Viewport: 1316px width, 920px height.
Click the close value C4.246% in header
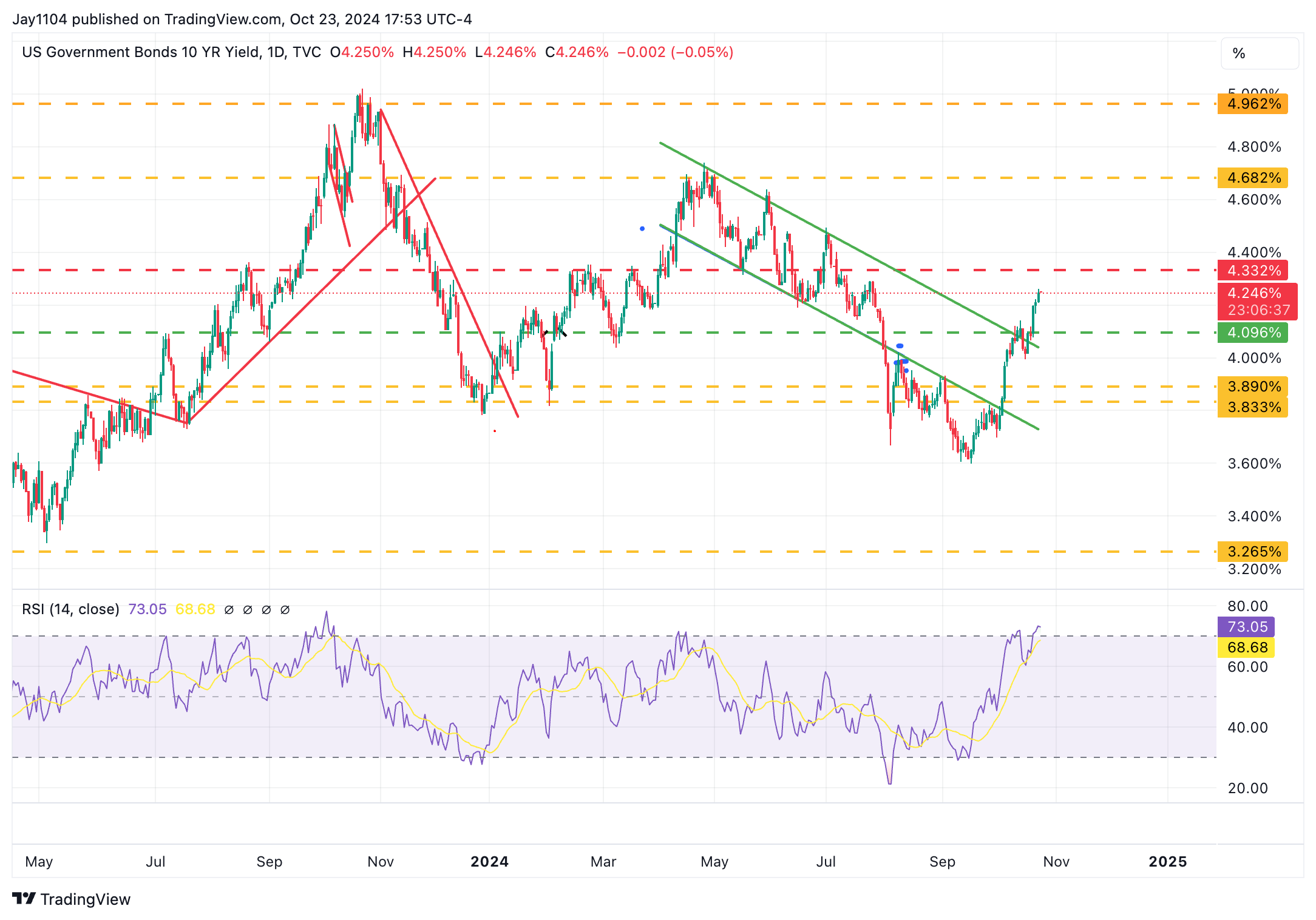[x=577, y=52]
